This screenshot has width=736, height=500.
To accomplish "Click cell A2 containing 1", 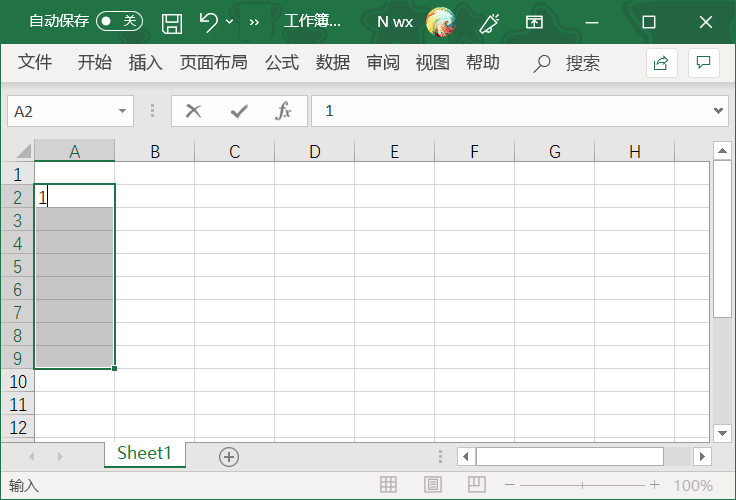I will [x=75, y=196].
